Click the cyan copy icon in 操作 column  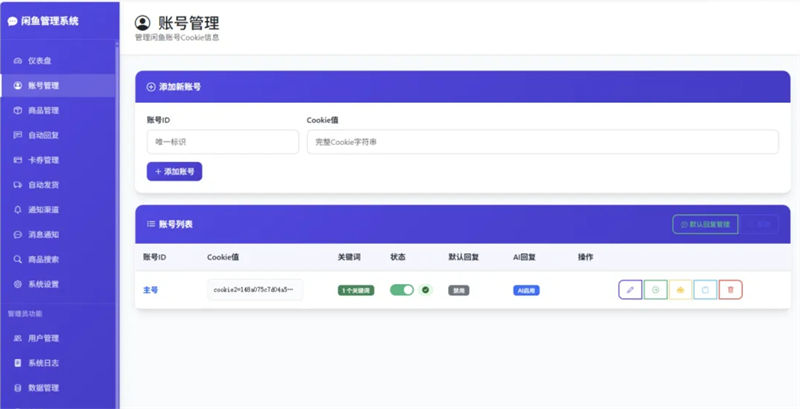pyautogui.click(x=705, y=290)
